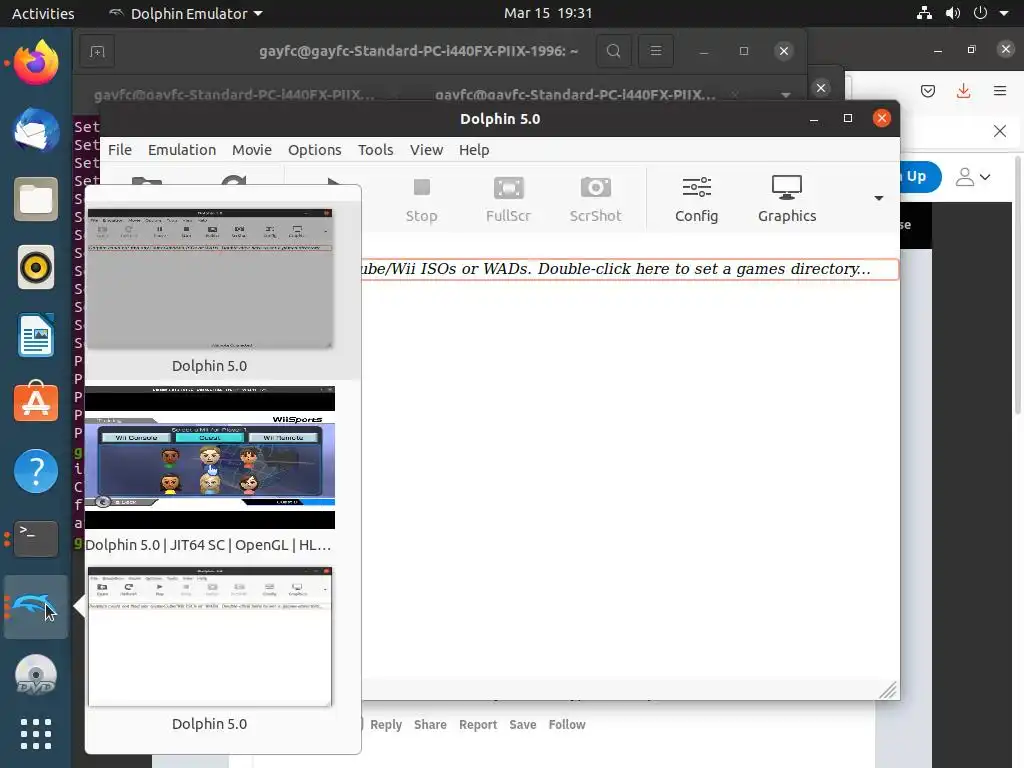
Task: Open the Tools menu
Action: click(x=376, y=150)
